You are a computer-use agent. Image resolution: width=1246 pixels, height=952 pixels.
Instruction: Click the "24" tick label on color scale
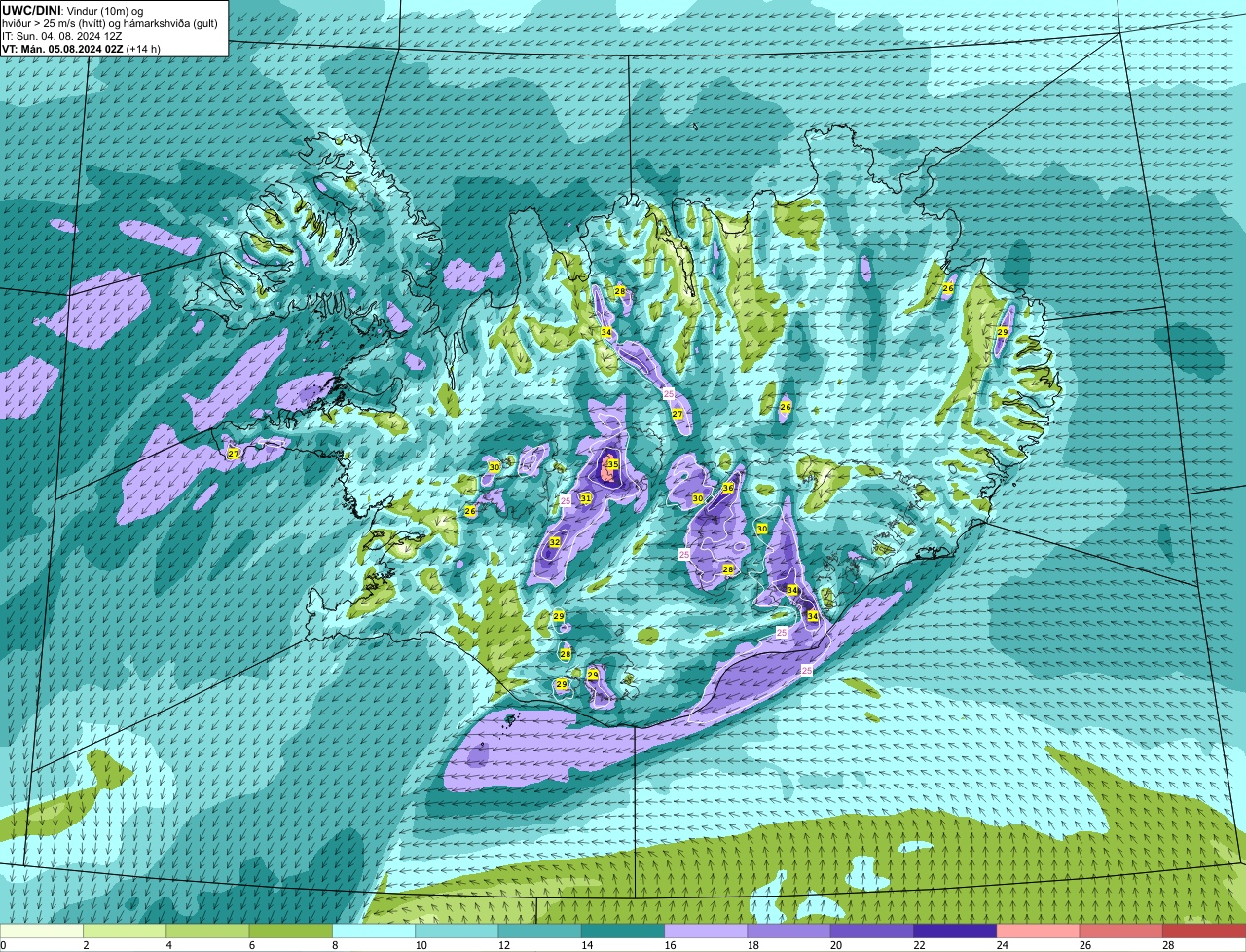pyautogui.click(x=1002, y=945)
